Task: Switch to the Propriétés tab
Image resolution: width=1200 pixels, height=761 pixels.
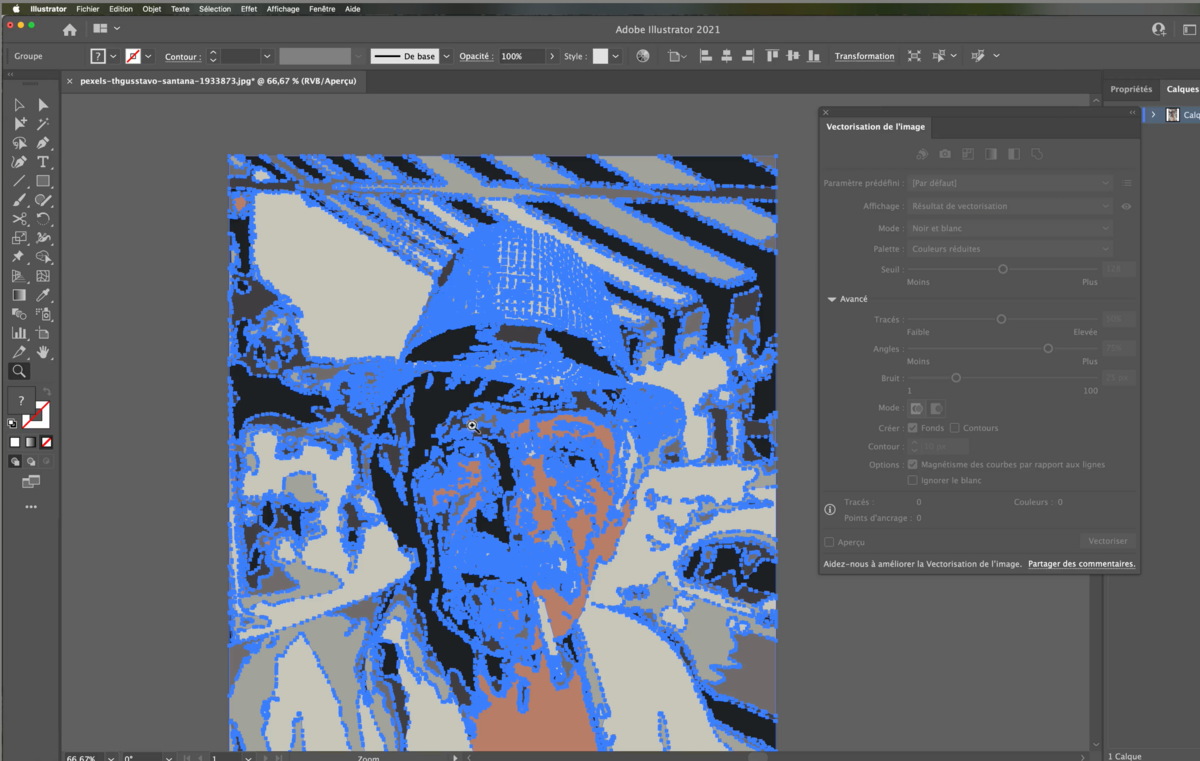Action: point(1131,89)
